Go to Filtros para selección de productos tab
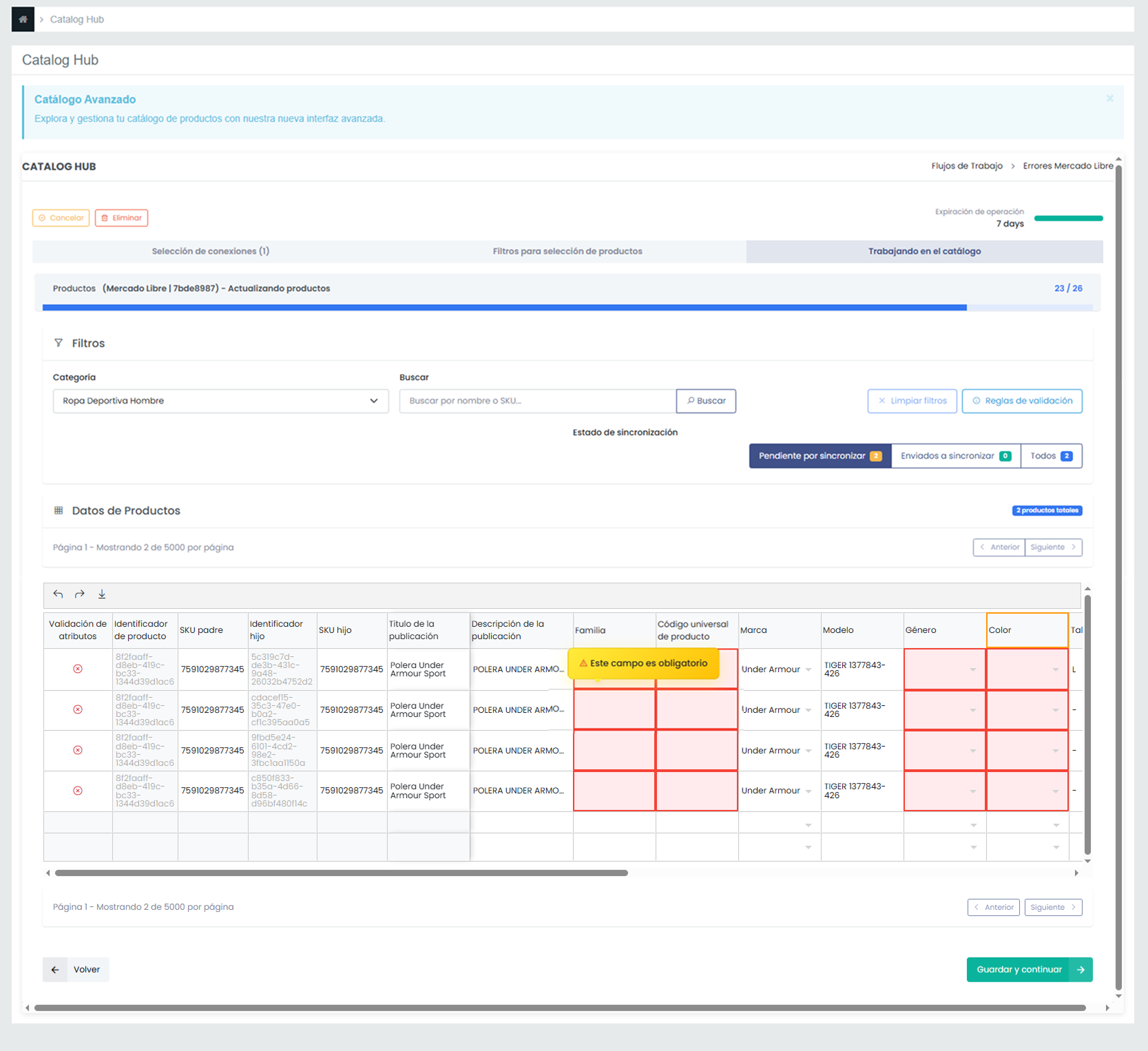 pos(567,251)
